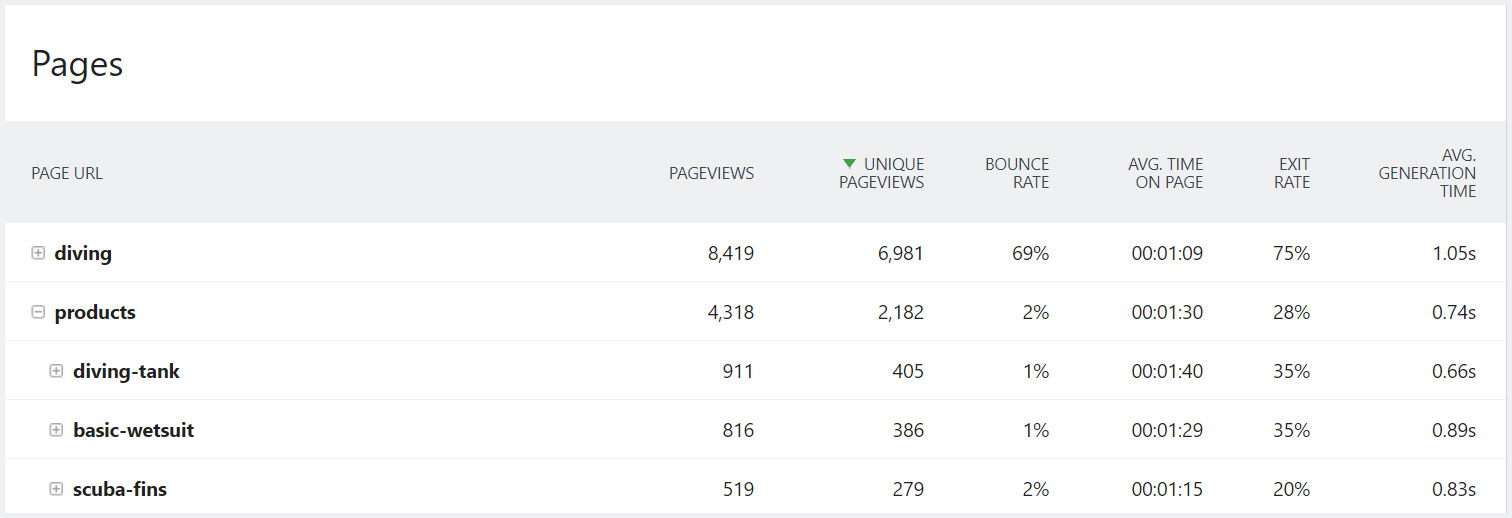Open the diving page label
Screen dimensions: 1512x518
(x=83, y=253)
